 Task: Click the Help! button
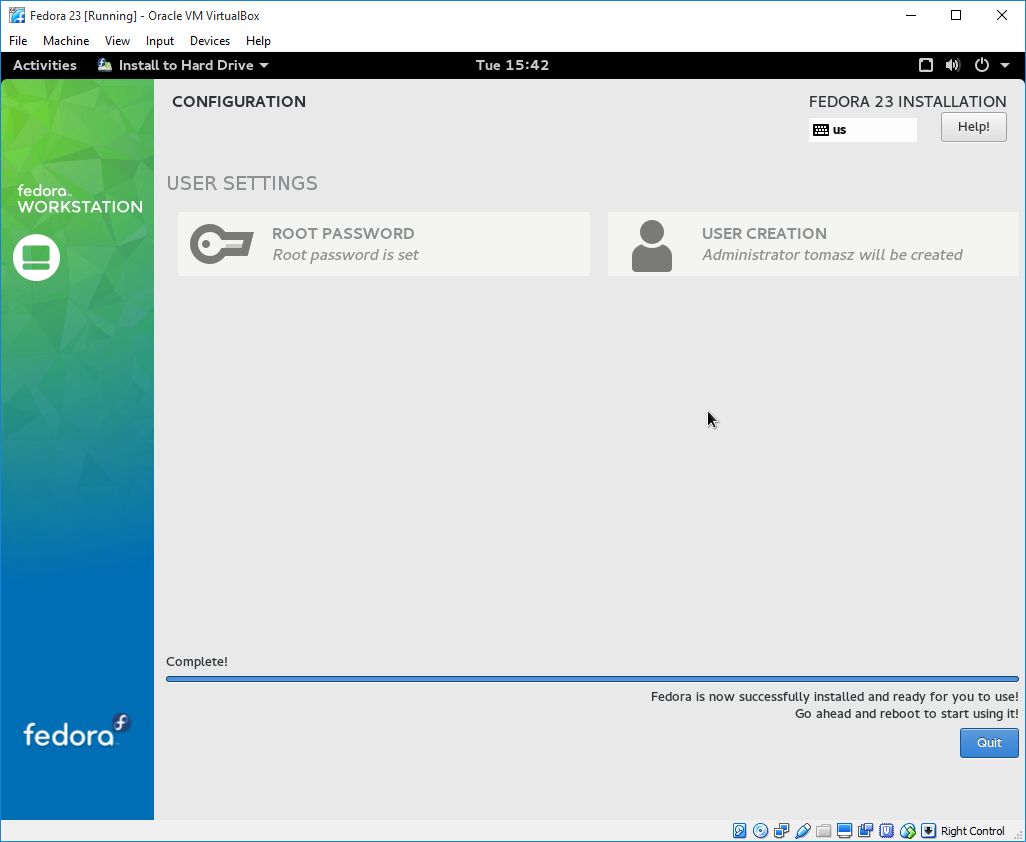tap(973, 127)
